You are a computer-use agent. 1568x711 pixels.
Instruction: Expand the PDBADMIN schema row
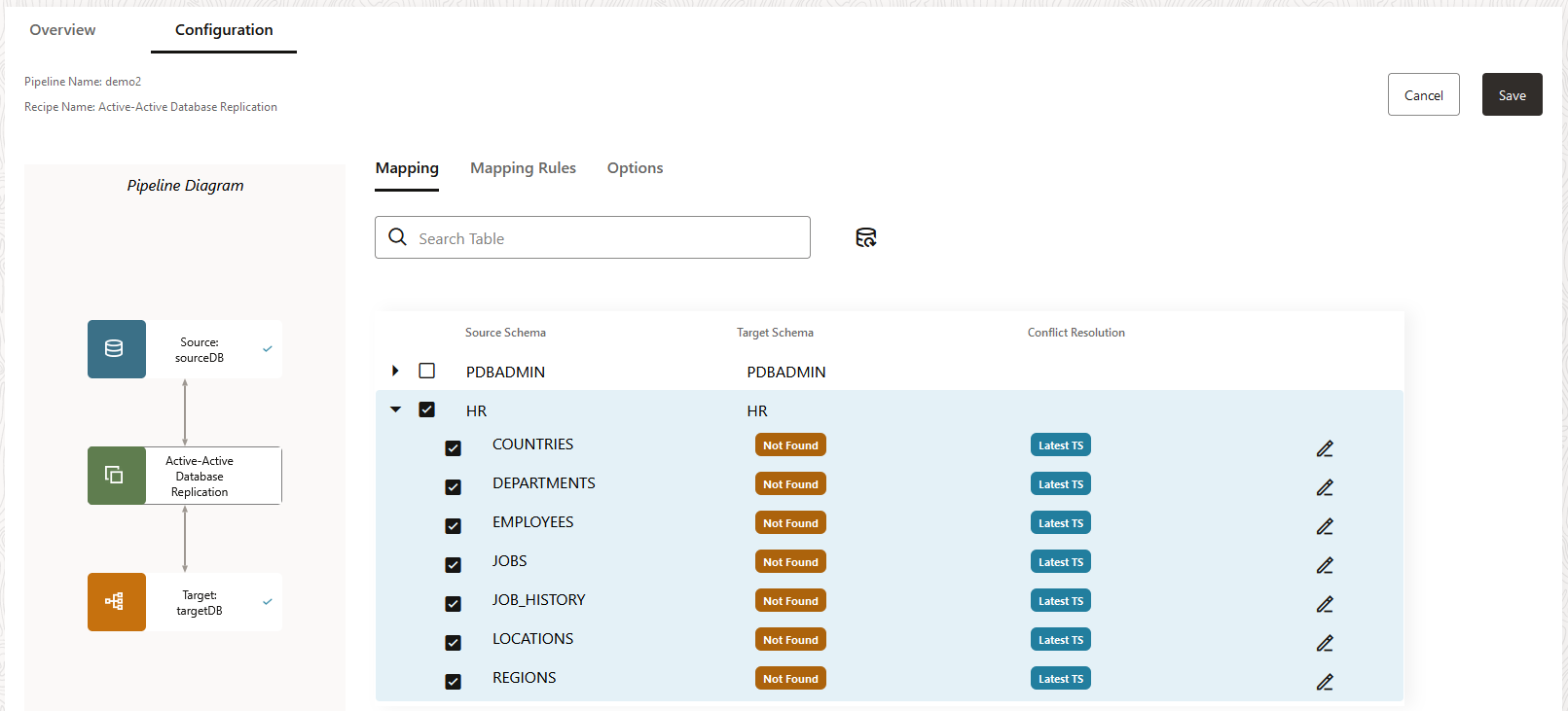pos(395,371)
